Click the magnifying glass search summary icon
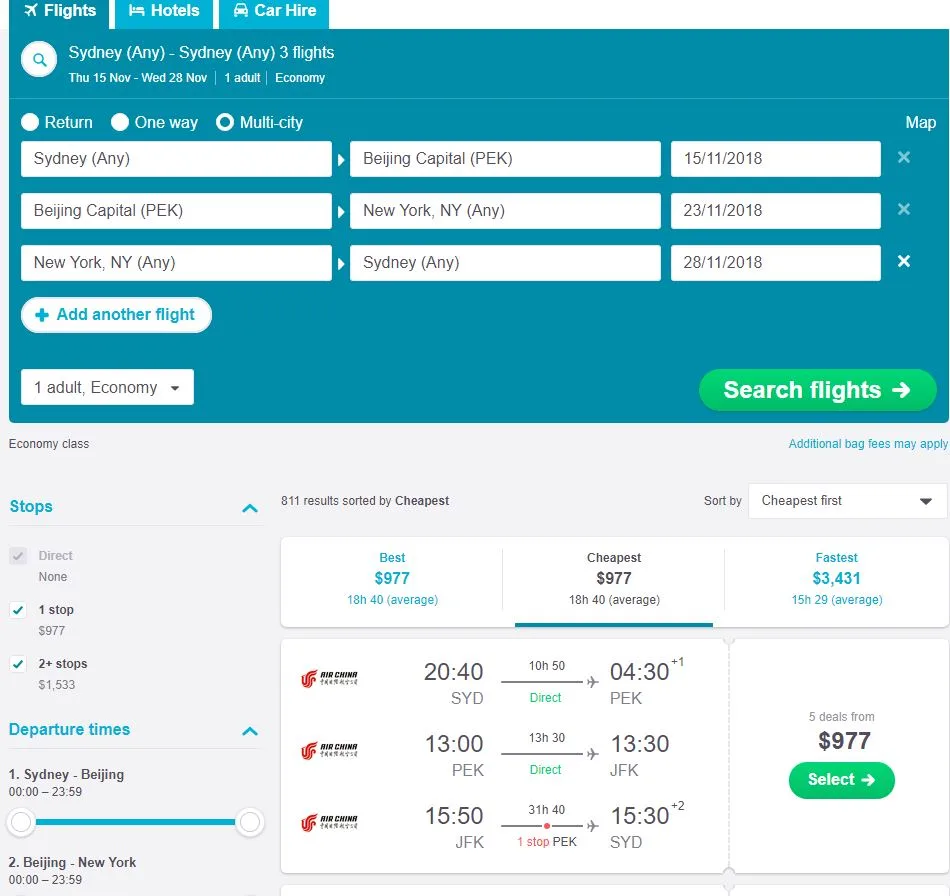The height and width of the screenshot is (896, 950). 40,61
